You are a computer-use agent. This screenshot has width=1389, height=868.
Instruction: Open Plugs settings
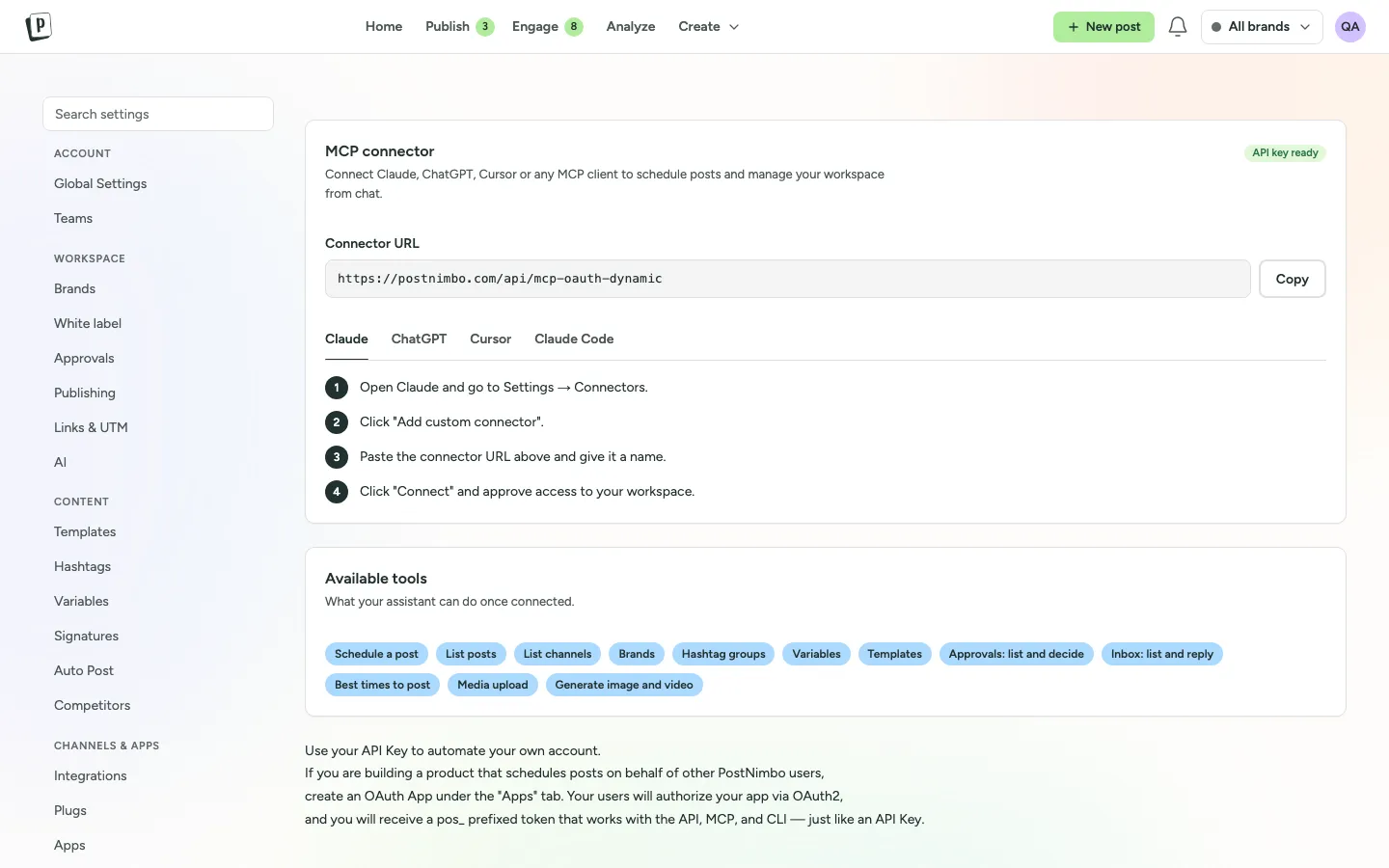(x=70, y=811)
